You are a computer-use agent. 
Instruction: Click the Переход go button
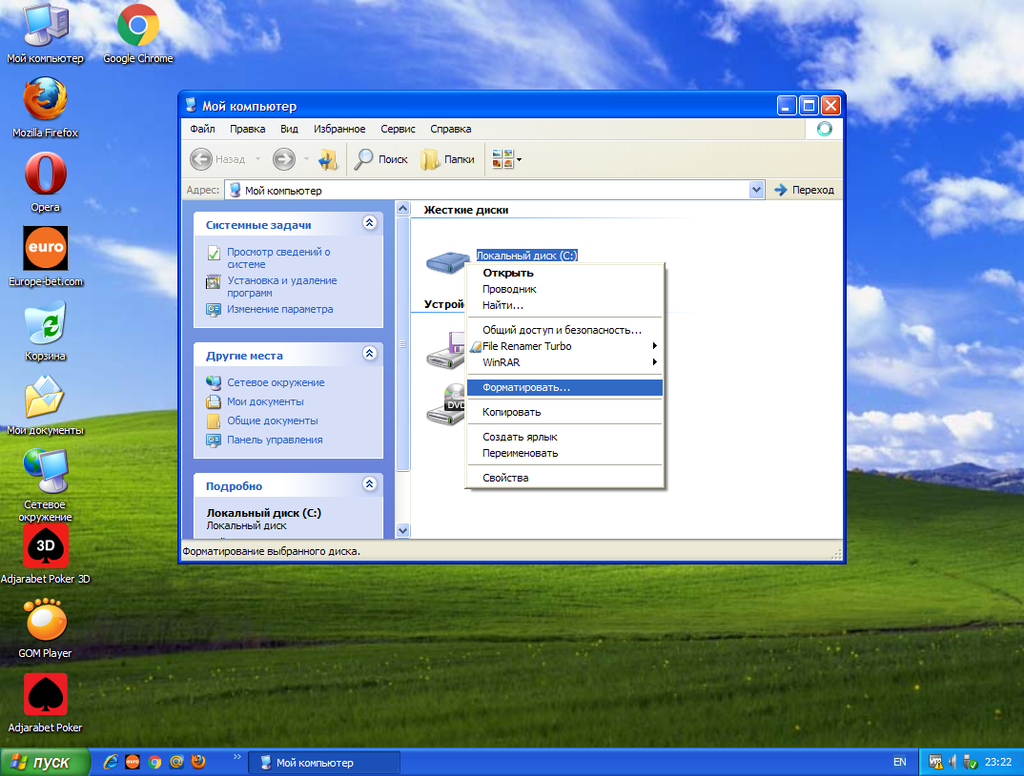tap(805, 190)
